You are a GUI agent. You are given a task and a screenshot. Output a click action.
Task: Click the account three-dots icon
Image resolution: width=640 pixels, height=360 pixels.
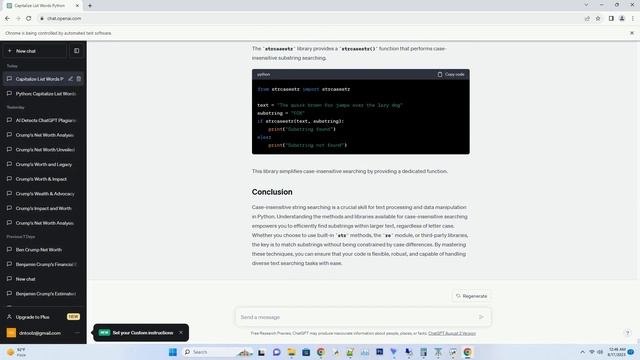tap(77, 333)
